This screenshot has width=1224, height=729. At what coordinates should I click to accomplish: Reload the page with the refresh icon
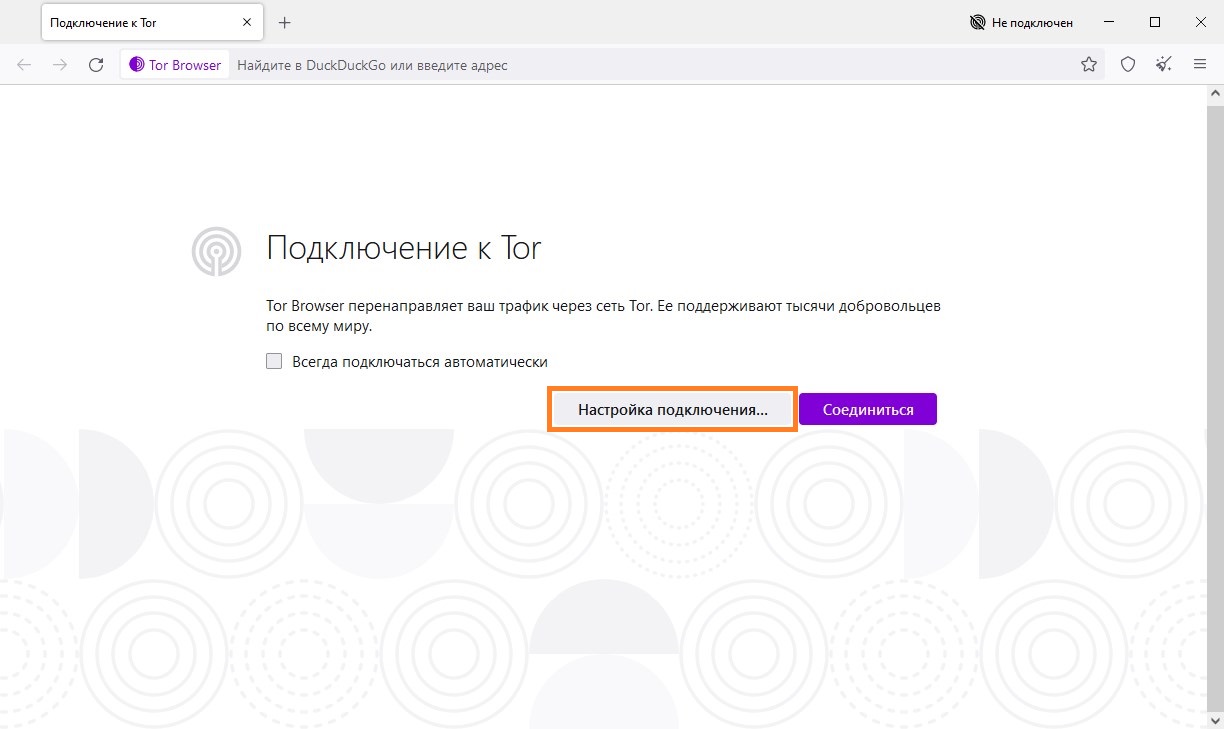click(96, 65)
